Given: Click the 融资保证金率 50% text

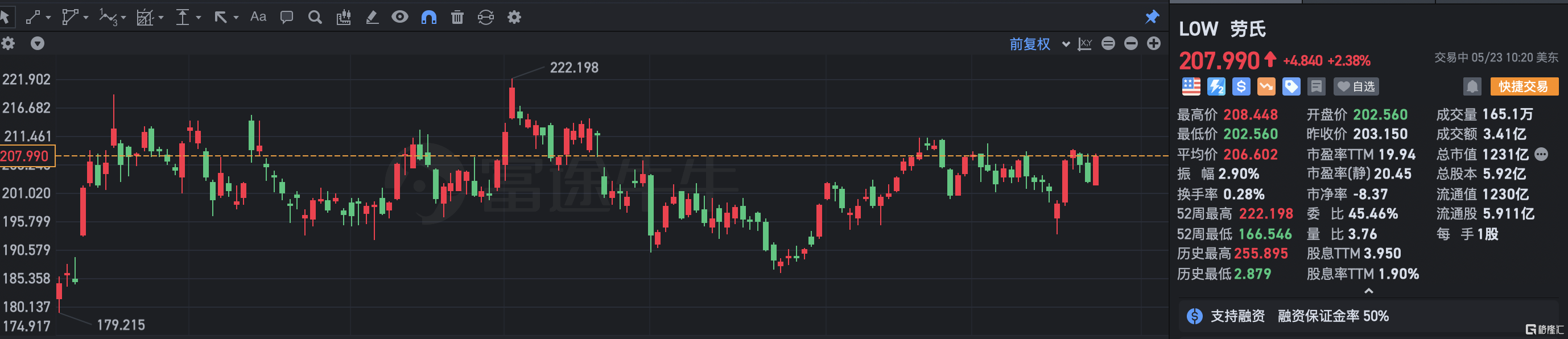Looking at the screenshot, I should [x=1333, y=316].
